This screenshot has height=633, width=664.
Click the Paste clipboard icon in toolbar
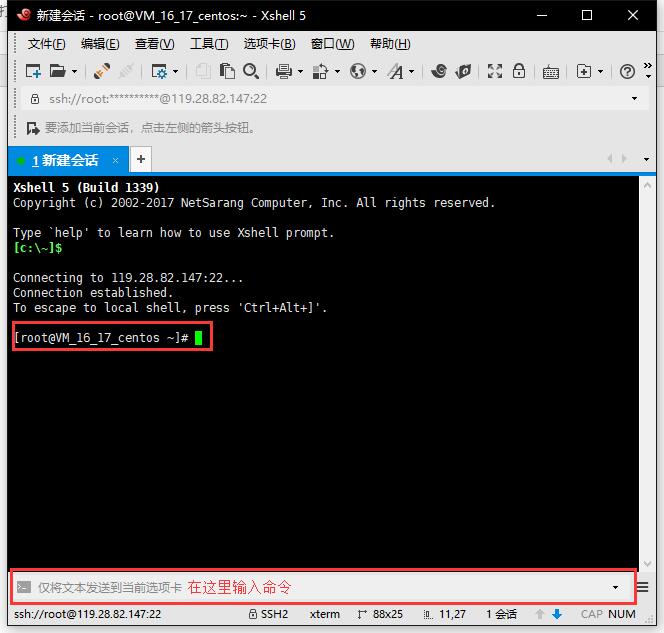tap(228, 71)
